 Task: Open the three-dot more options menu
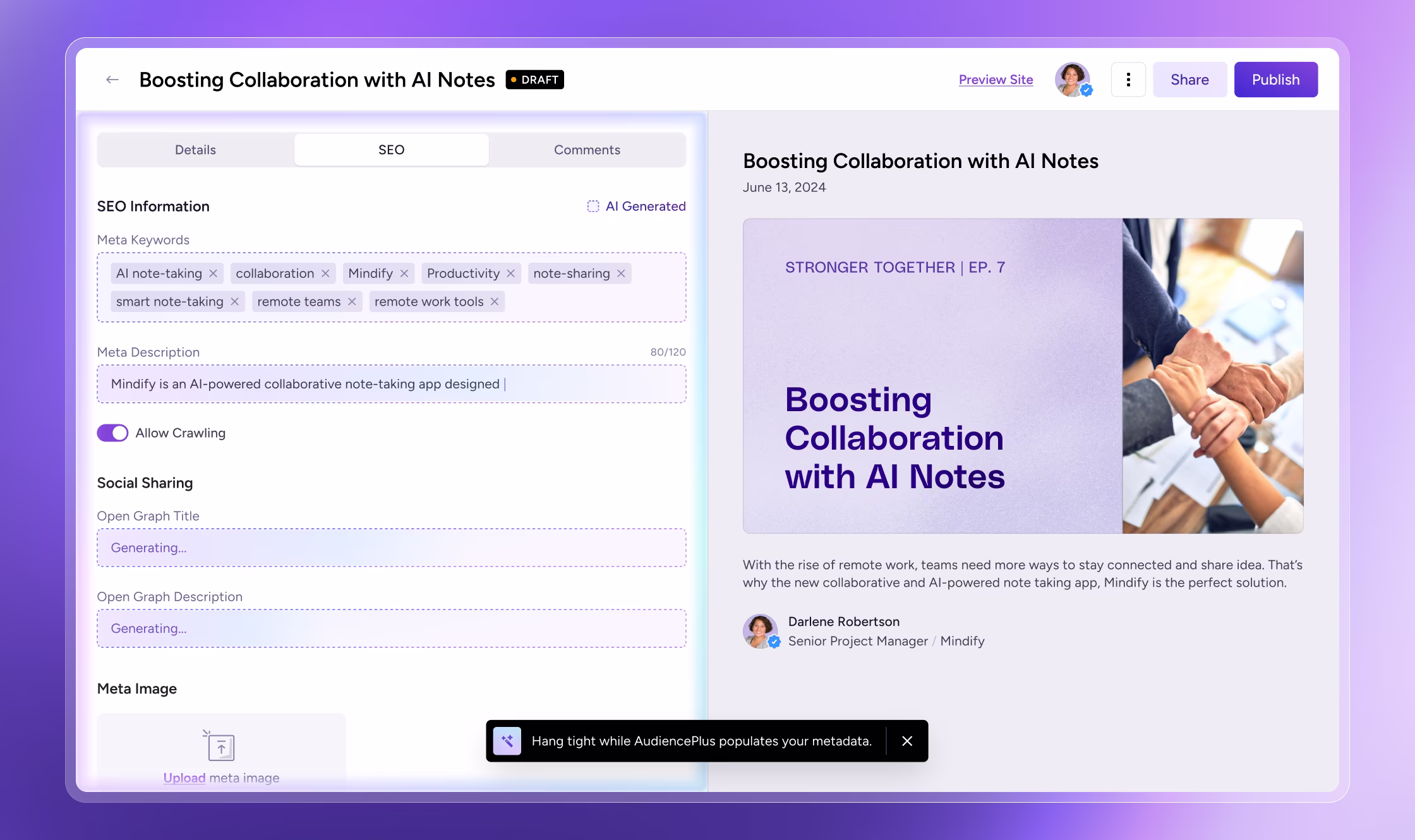(1128, 80)
